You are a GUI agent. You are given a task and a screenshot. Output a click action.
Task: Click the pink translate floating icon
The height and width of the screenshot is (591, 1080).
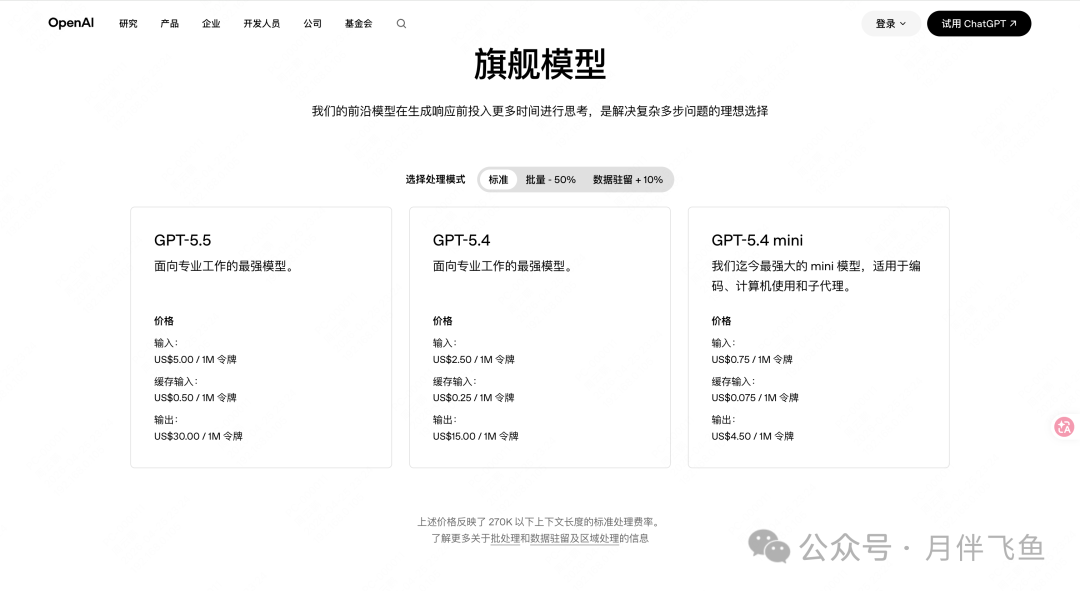click(x=1064, y=427)
